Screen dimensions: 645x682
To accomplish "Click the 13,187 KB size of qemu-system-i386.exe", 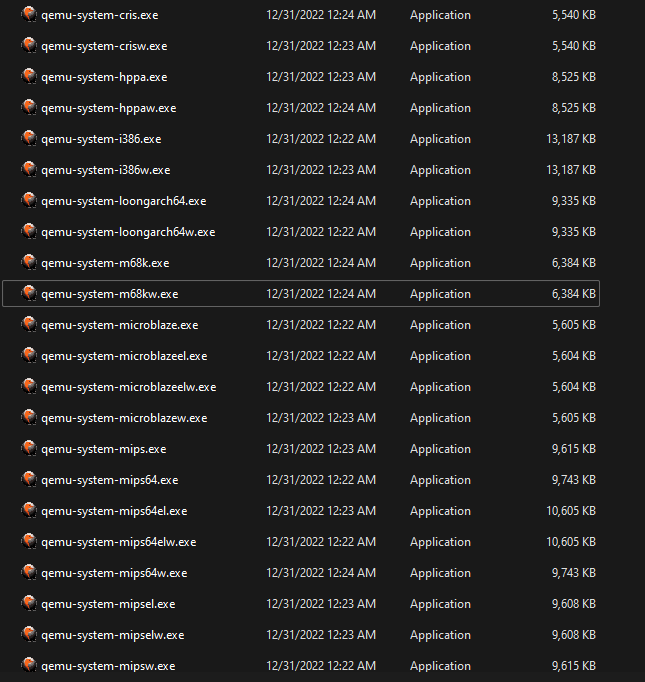I will pos(571,139).
